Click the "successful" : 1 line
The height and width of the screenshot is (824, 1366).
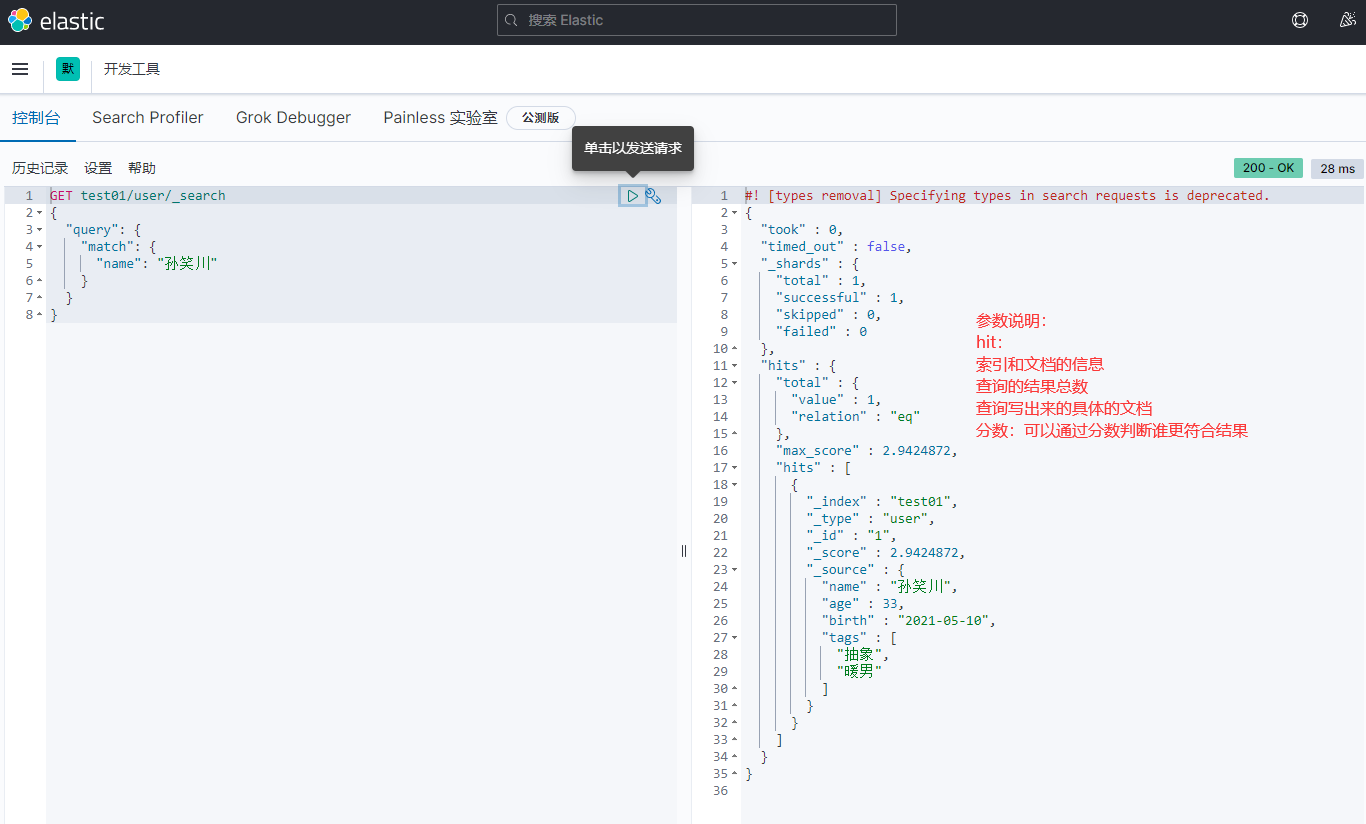point(840,298)
